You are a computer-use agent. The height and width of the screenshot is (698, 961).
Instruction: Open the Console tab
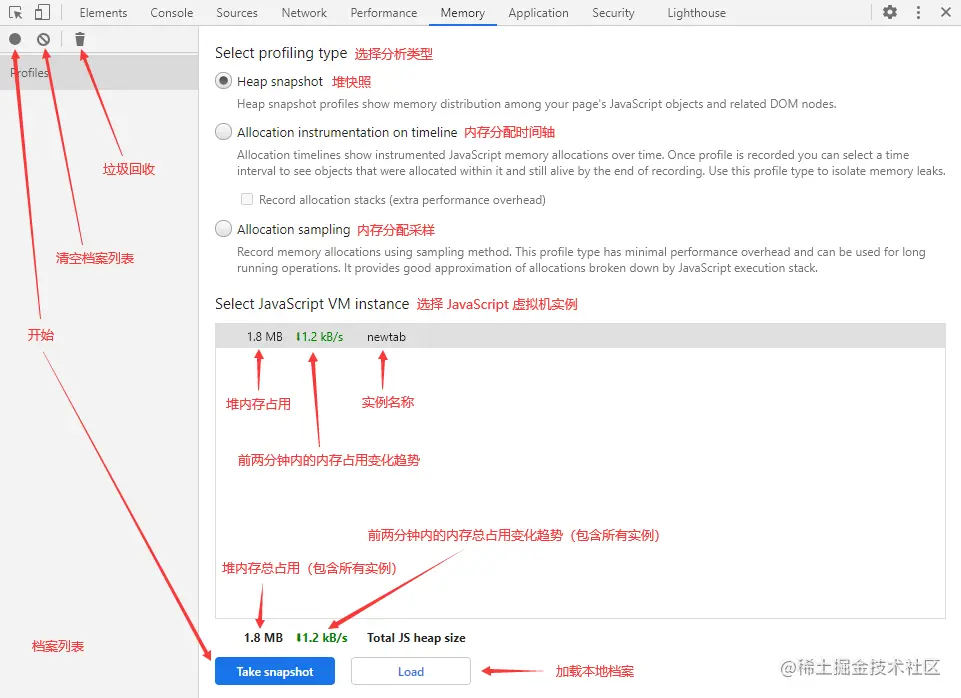pos(172,13)
